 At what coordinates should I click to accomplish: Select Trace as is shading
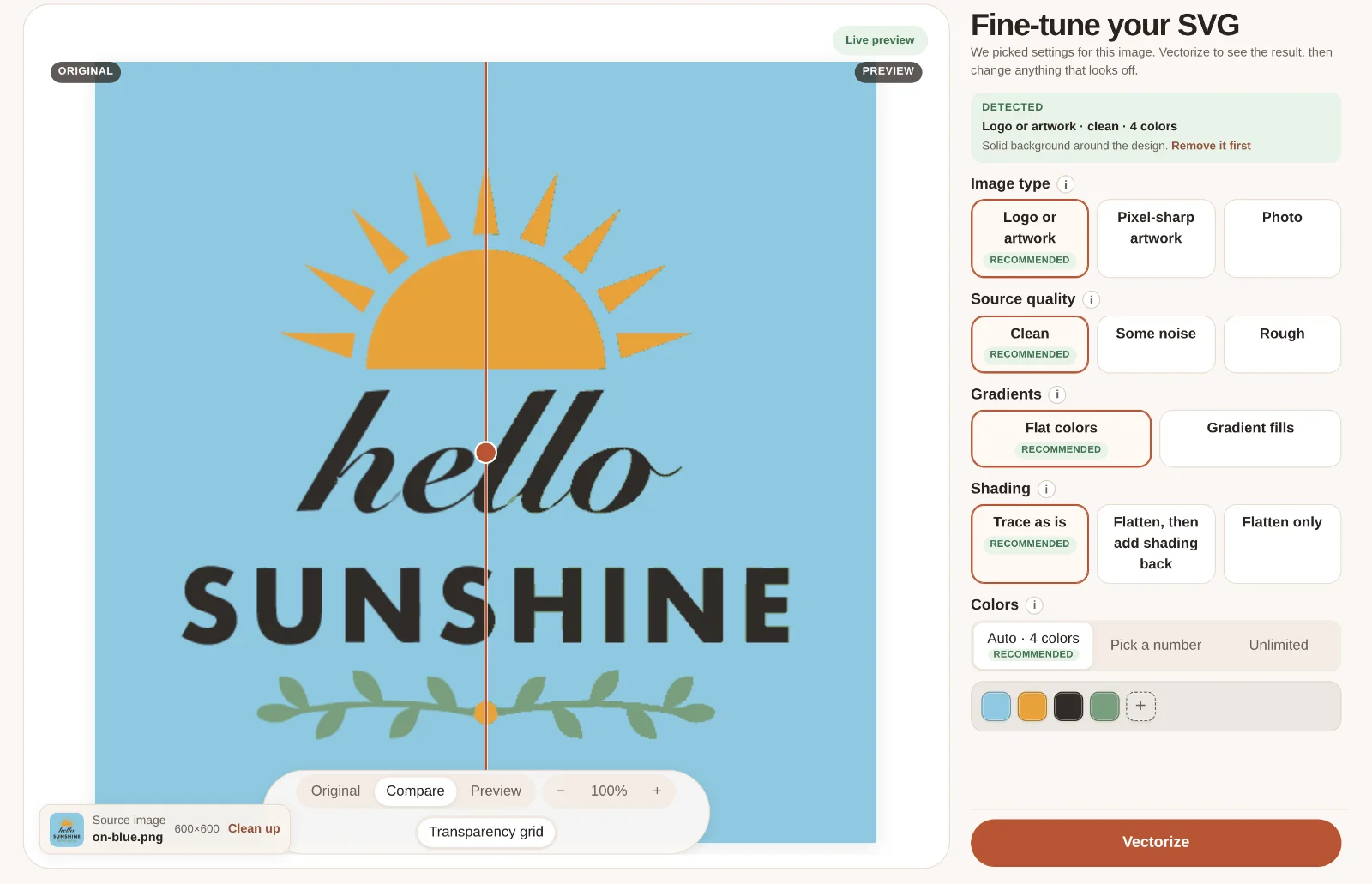click(1030, 544)
